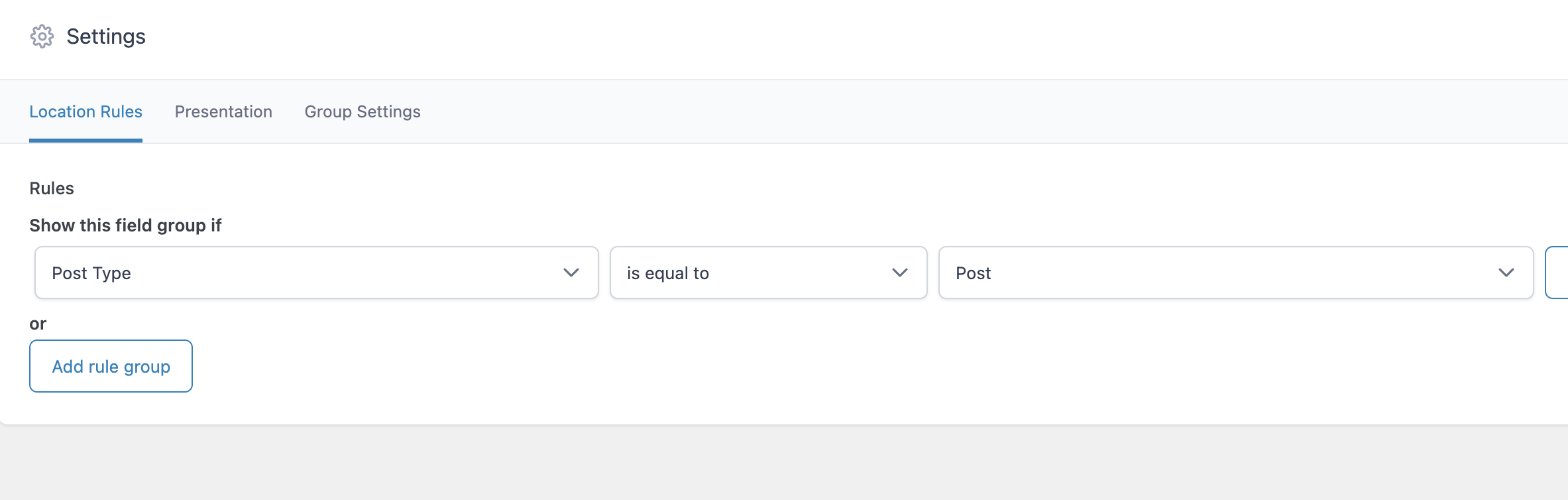The width and height of the screenshot is (1568, 500).
Task: Click the chevron arrow beside 'is equal to'
Action: click(899, 273)
